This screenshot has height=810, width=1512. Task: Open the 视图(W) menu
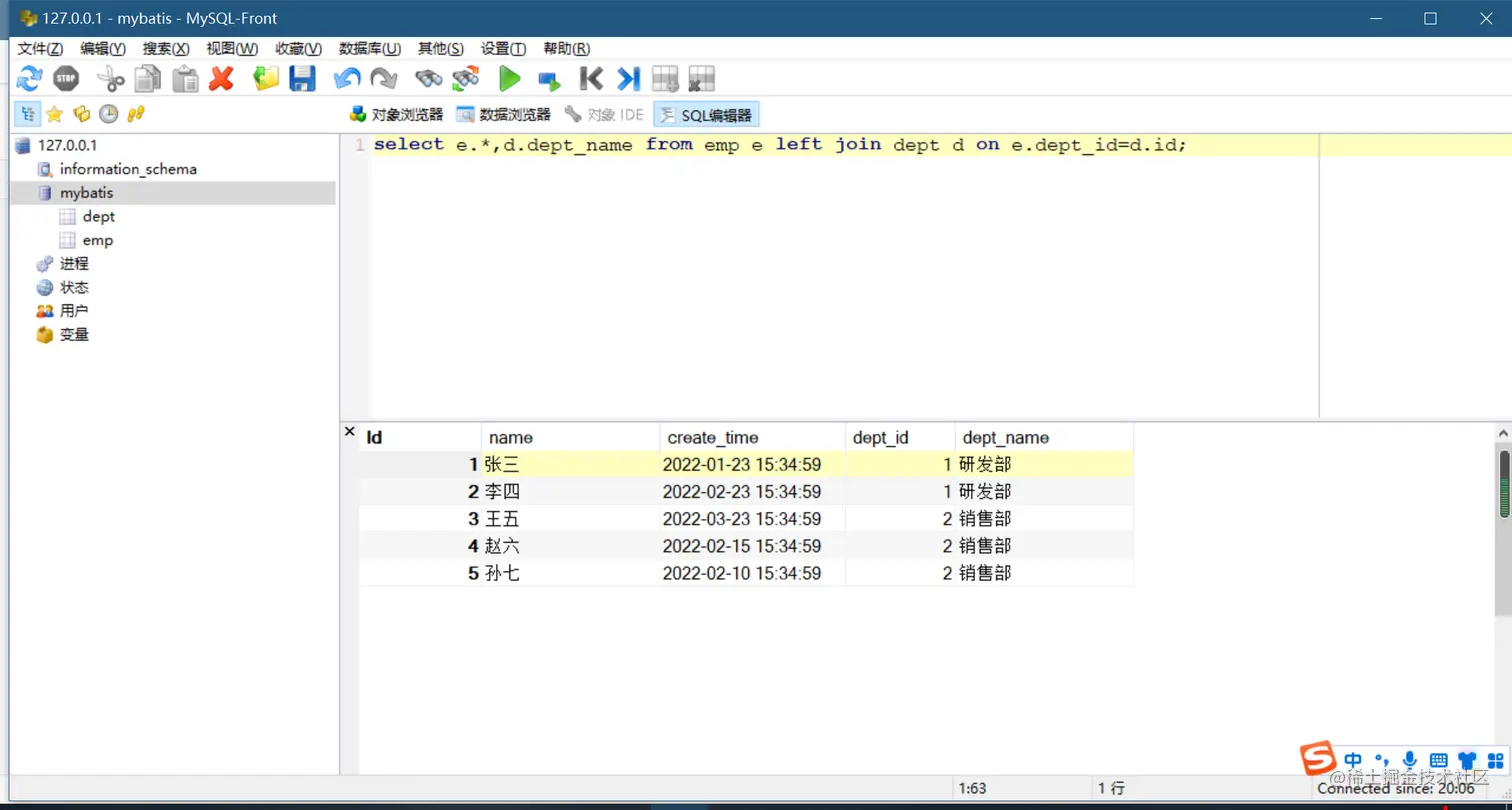pos(232,49)
